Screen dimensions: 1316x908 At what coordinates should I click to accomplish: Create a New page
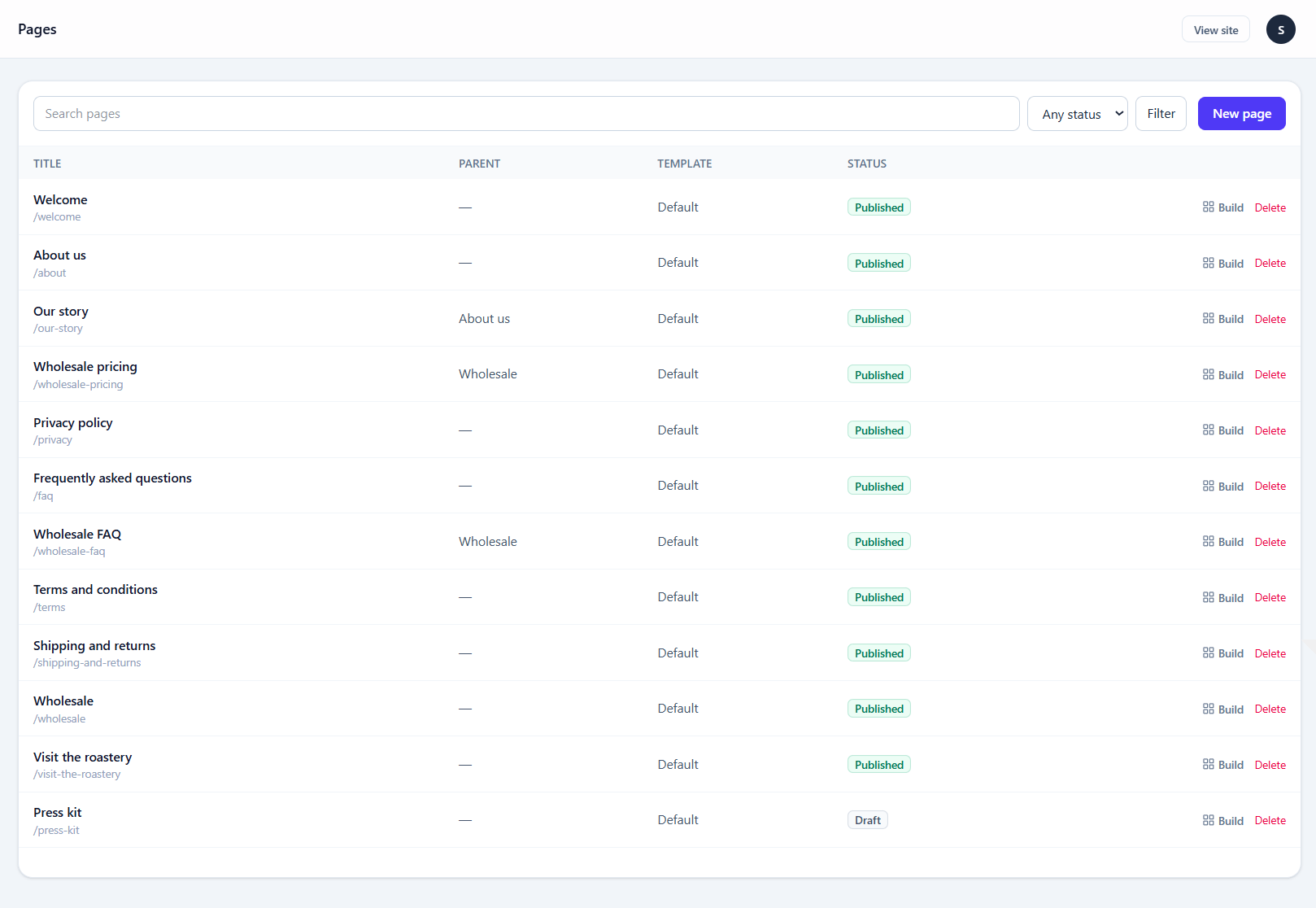pos(1241,114)
